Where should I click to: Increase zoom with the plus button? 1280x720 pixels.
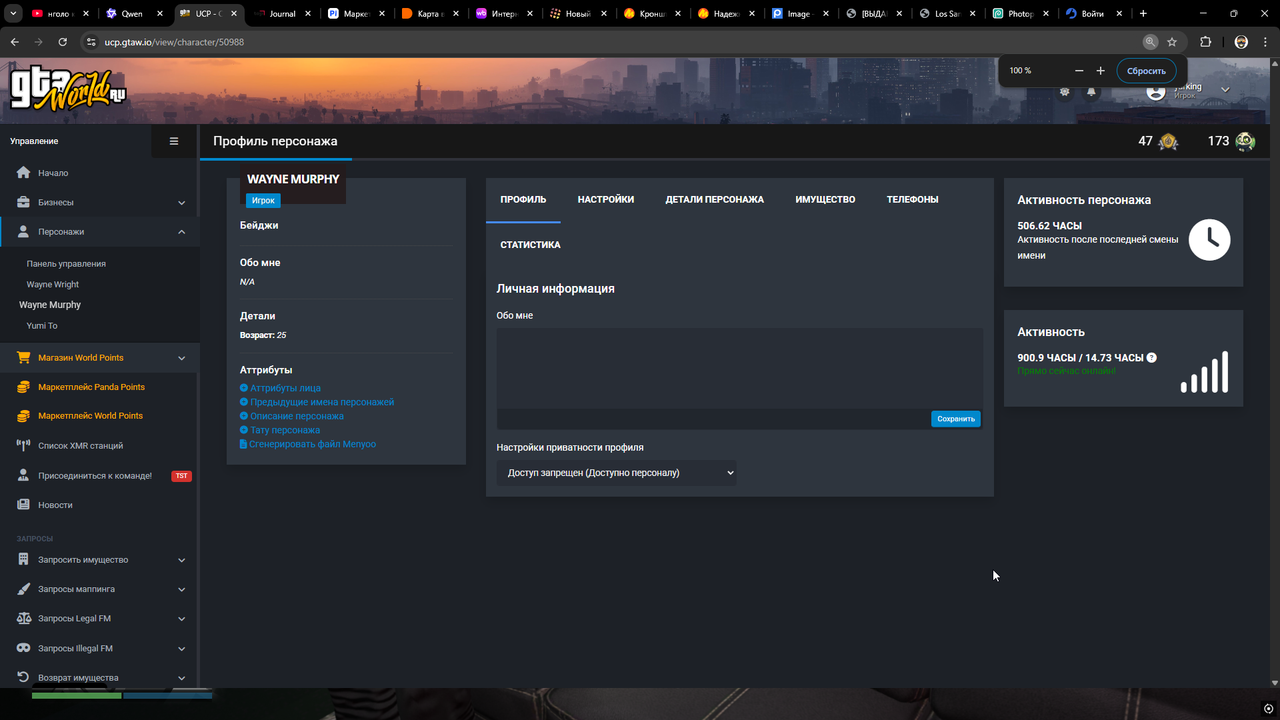click(1101, 71)
